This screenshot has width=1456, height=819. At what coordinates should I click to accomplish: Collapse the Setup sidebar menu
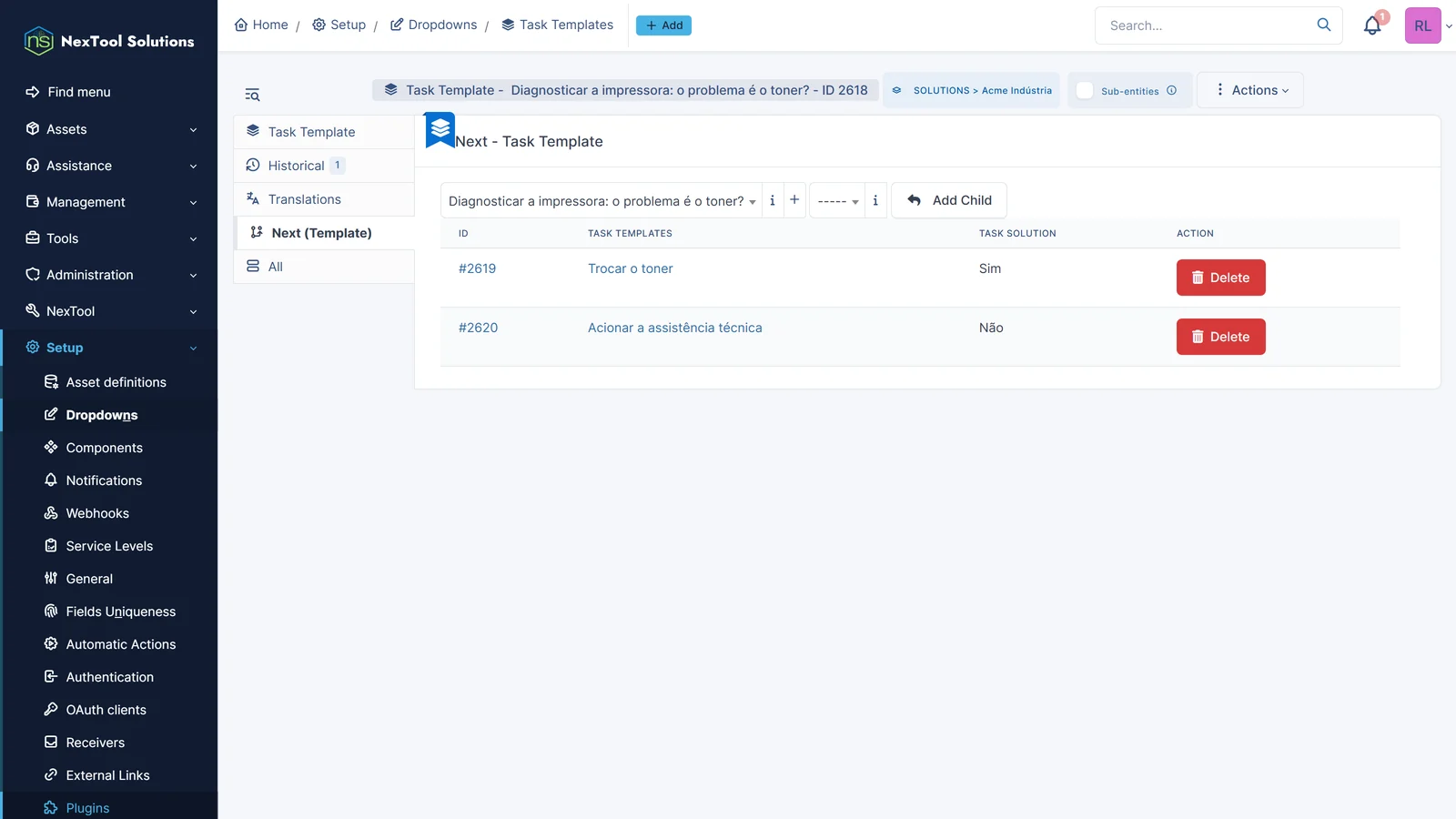(109, 348)
